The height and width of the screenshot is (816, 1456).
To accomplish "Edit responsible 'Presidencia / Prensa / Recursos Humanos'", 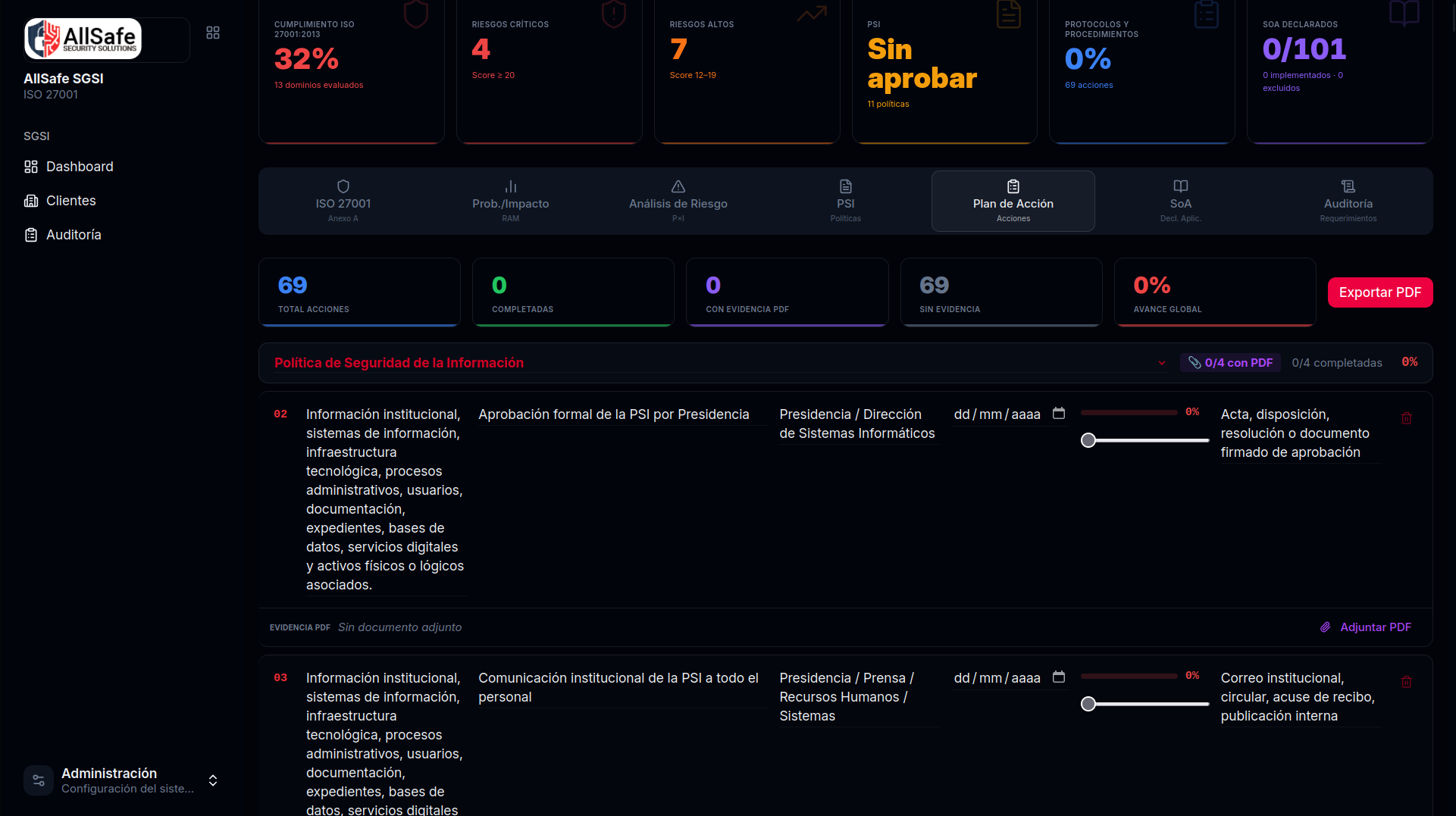I will [859, 697].
